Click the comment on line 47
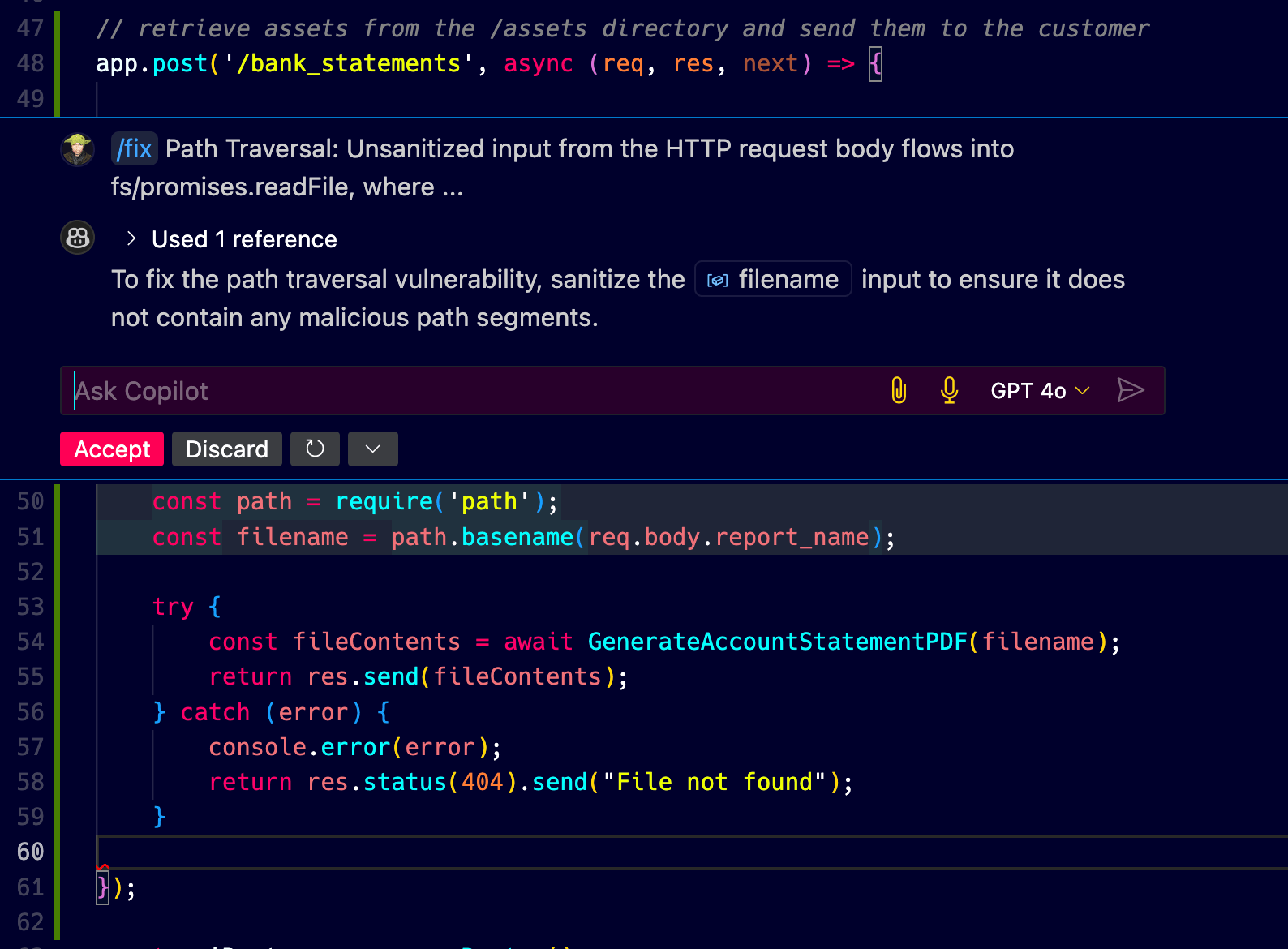 click(622, 28)
